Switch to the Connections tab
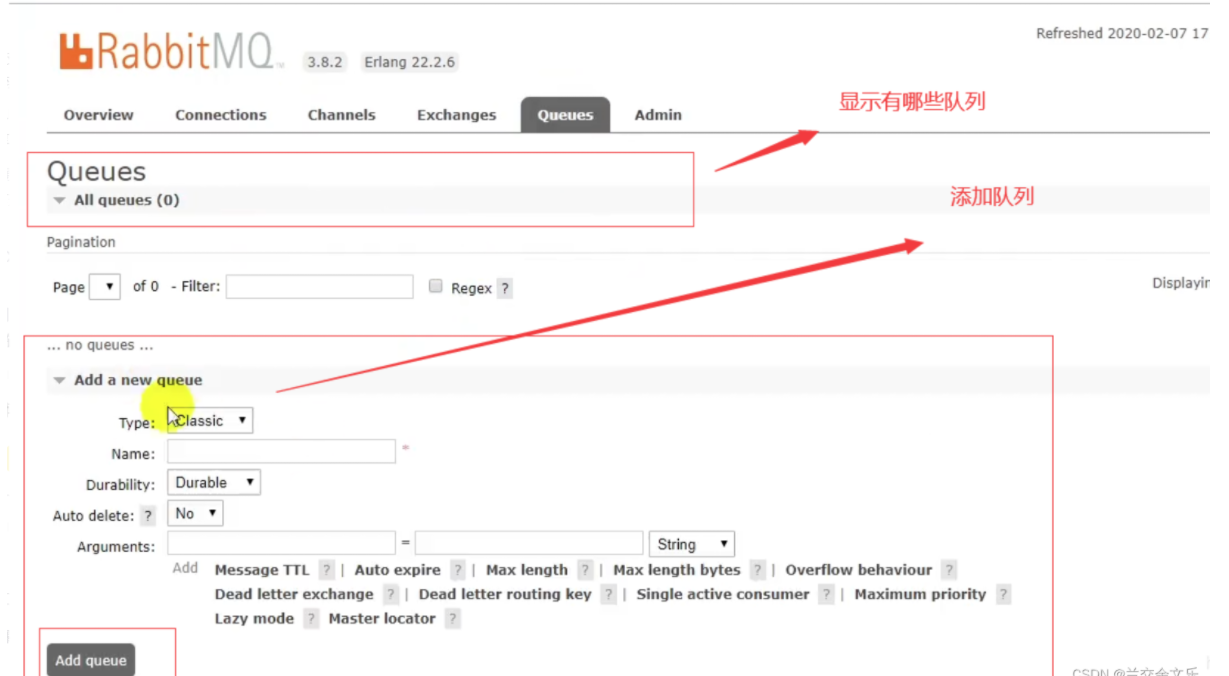The width and height of the screenshot is (1229, 676). tap(221, 115)
